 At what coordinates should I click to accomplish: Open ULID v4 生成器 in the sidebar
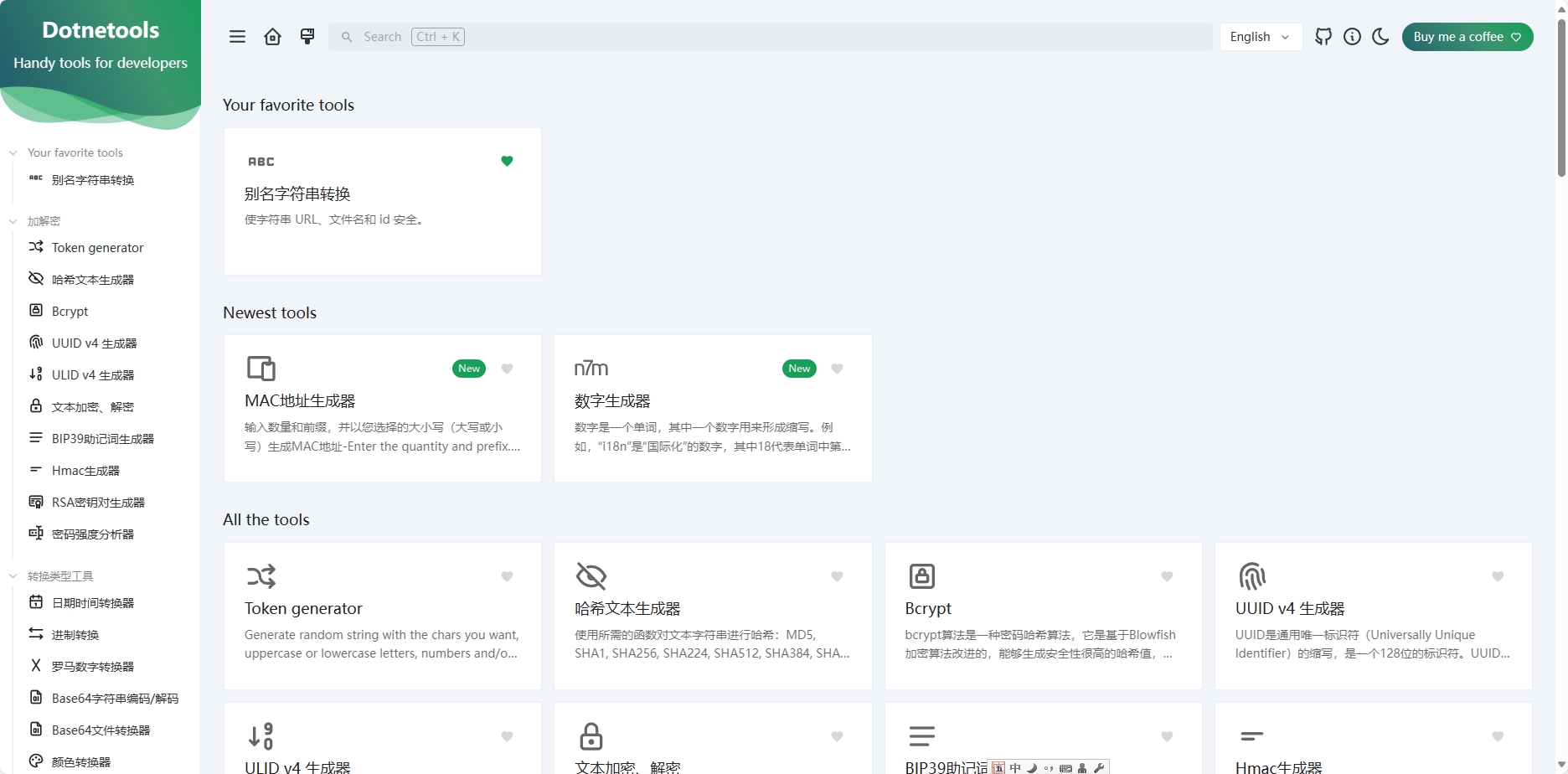coord(93,375)
